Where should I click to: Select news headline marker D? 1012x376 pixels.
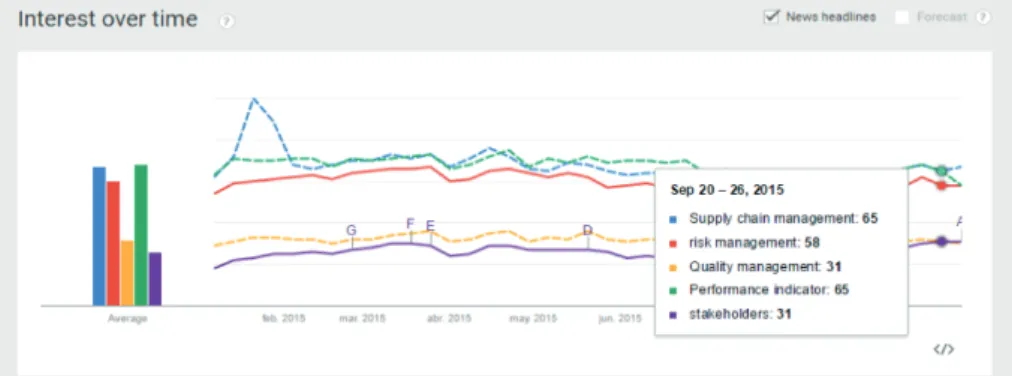click(587, 230)
